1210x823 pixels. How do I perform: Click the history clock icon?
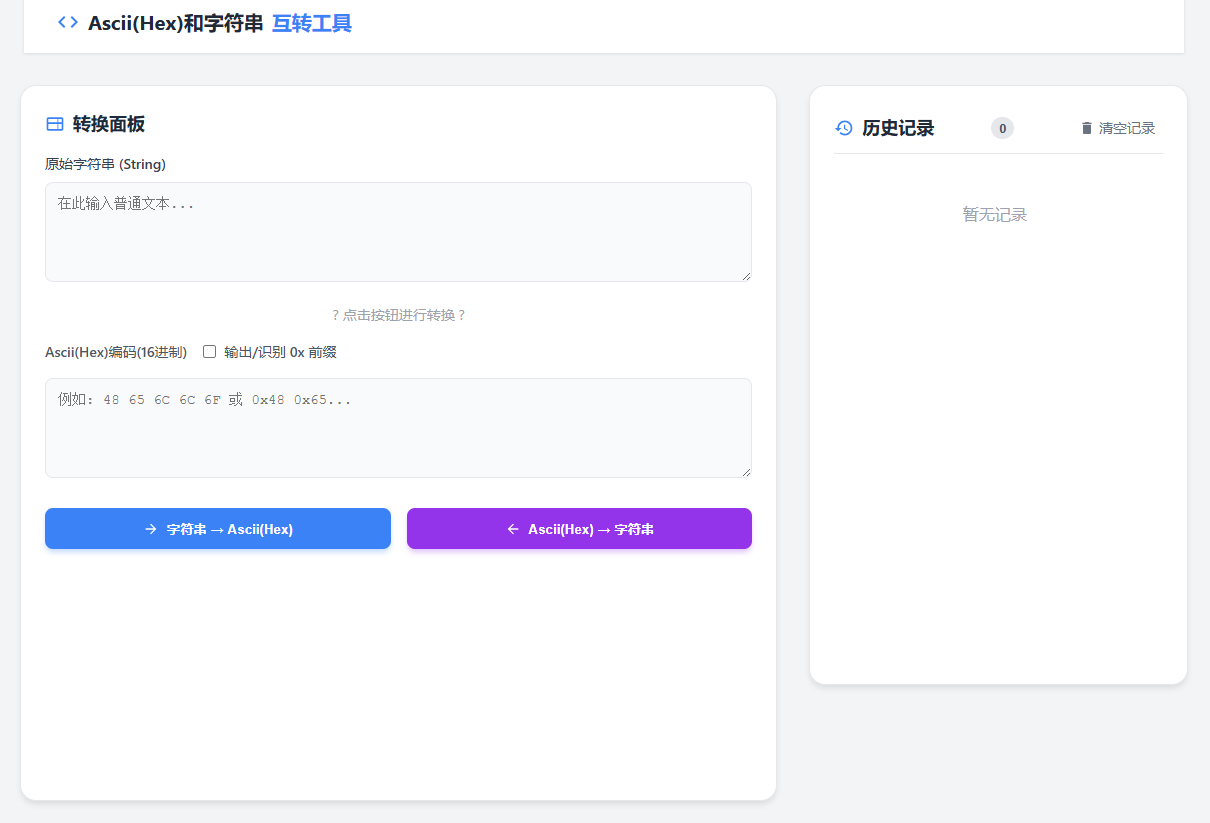pos(844,128)
